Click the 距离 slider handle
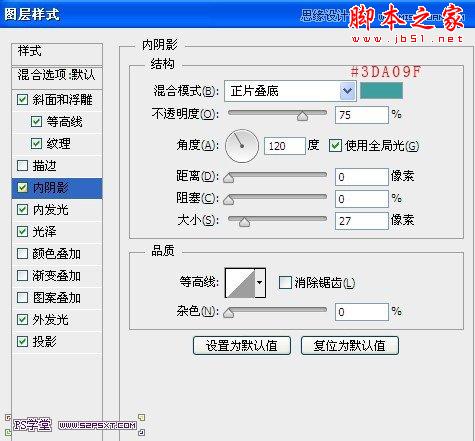This screenshot has height=441, width=475. 228,178
